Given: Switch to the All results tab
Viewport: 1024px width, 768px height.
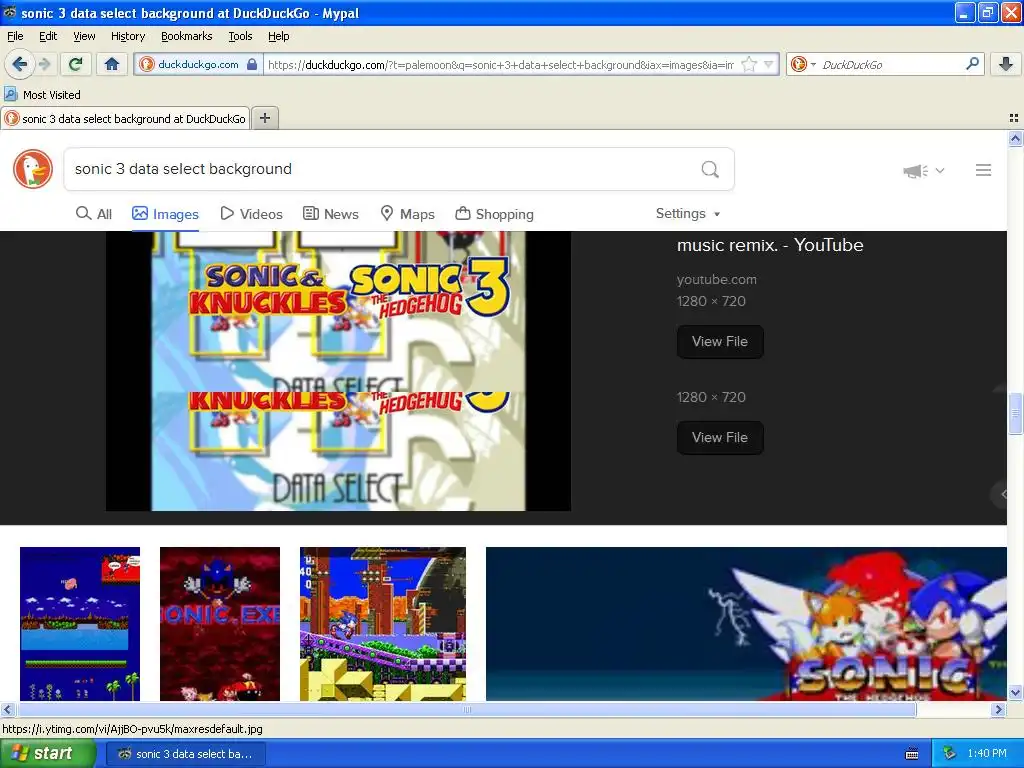Looking at the screenshot, I should pyautogui.click(x=94, y=214).
